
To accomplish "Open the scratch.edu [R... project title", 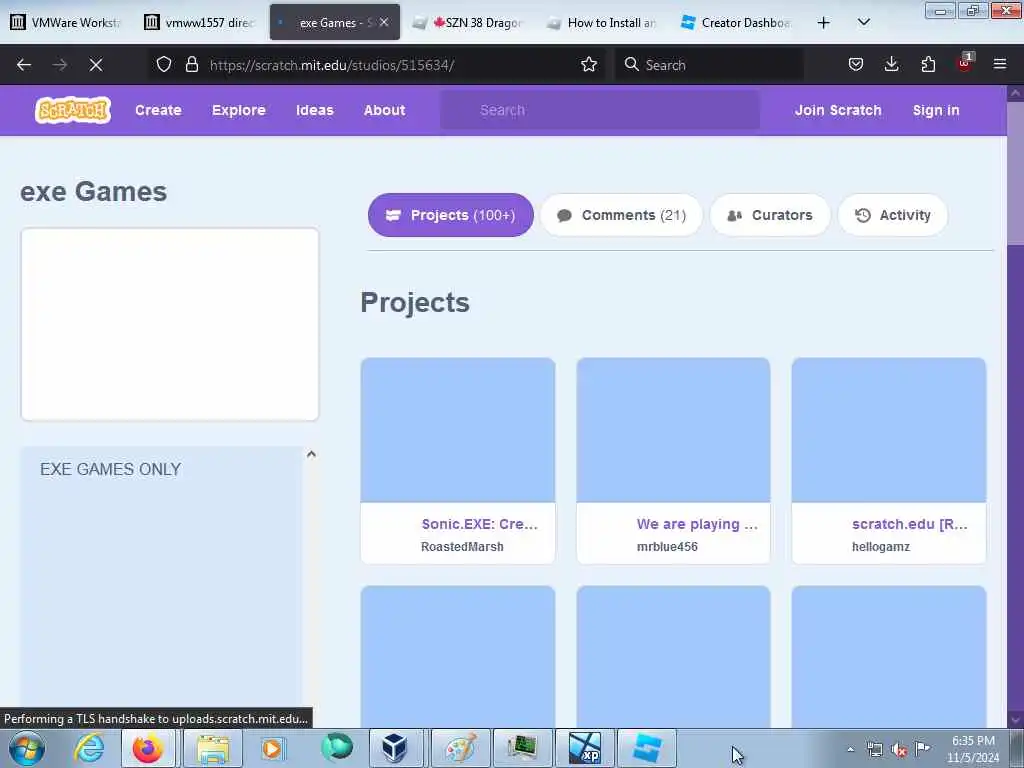I will [910, 524].
